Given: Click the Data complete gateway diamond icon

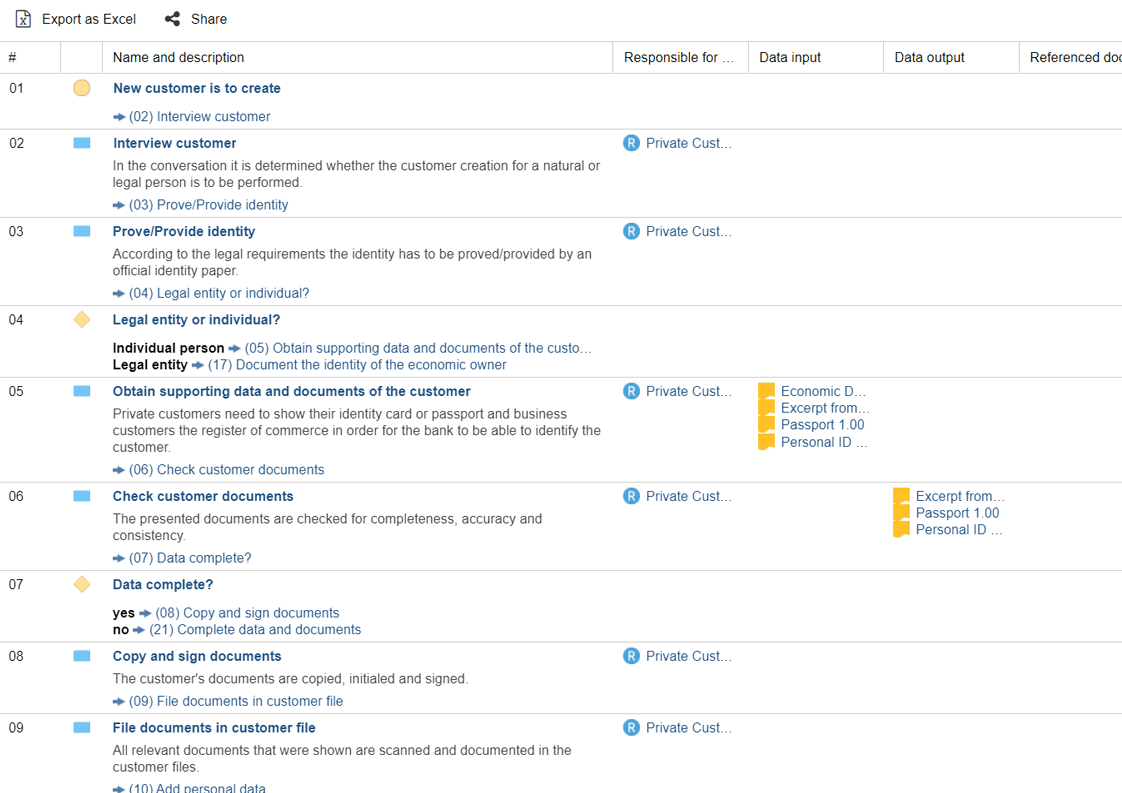Looking at the screenshot, I should (82, 584).
